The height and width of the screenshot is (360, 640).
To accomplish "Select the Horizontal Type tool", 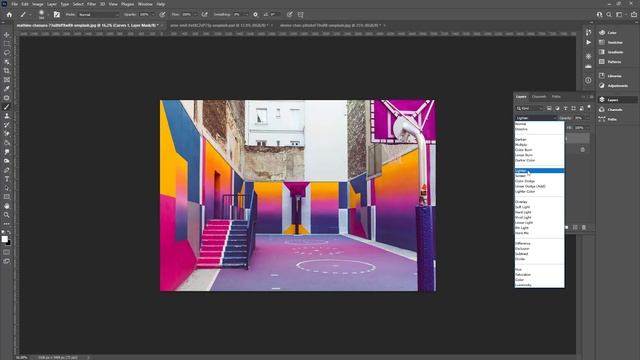I will (7, 179).
